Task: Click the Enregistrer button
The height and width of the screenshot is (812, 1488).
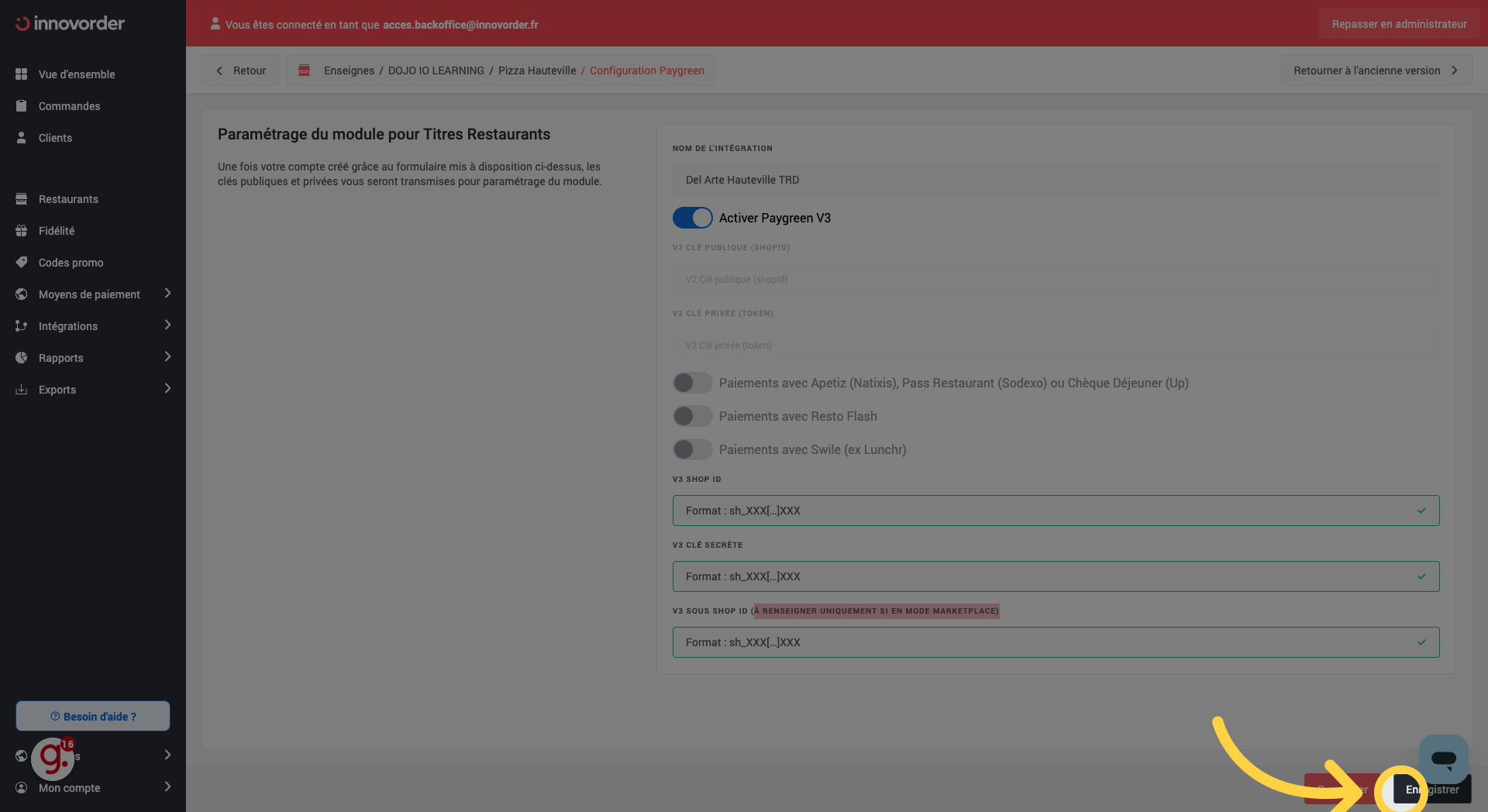Action: (1432, 790)
